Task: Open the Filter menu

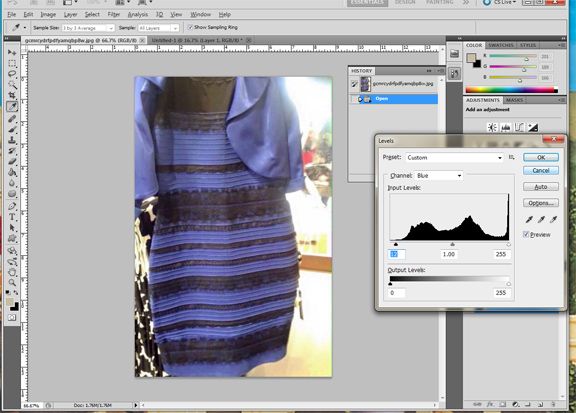Action: coord(114,14)
